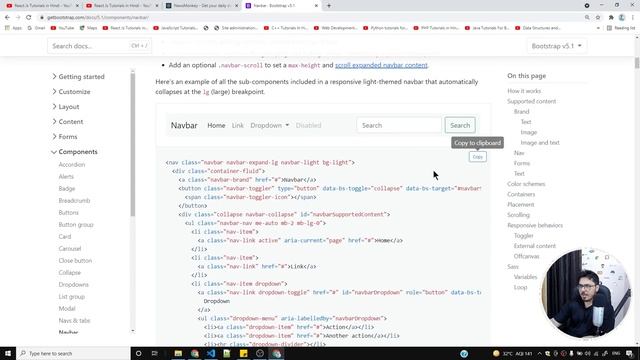Open the PHP Tutorials bookmark
Image resolution: width=640 pixels, height=360 pixels.
click(x=436, y=28)
